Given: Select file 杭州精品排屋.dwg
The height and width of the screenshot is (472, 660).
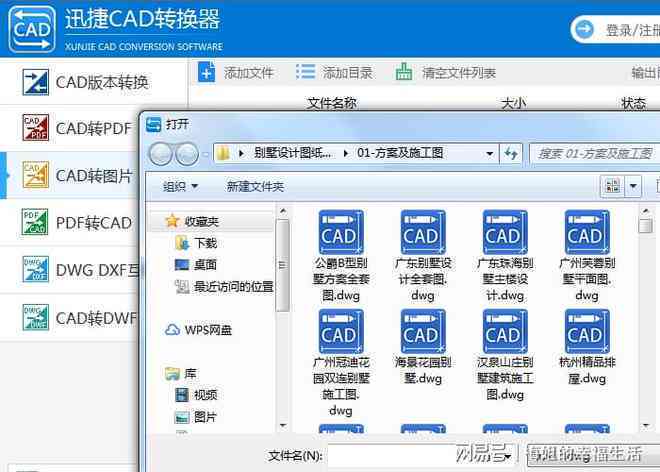Looking at the screenshot, I should (587, 347).
